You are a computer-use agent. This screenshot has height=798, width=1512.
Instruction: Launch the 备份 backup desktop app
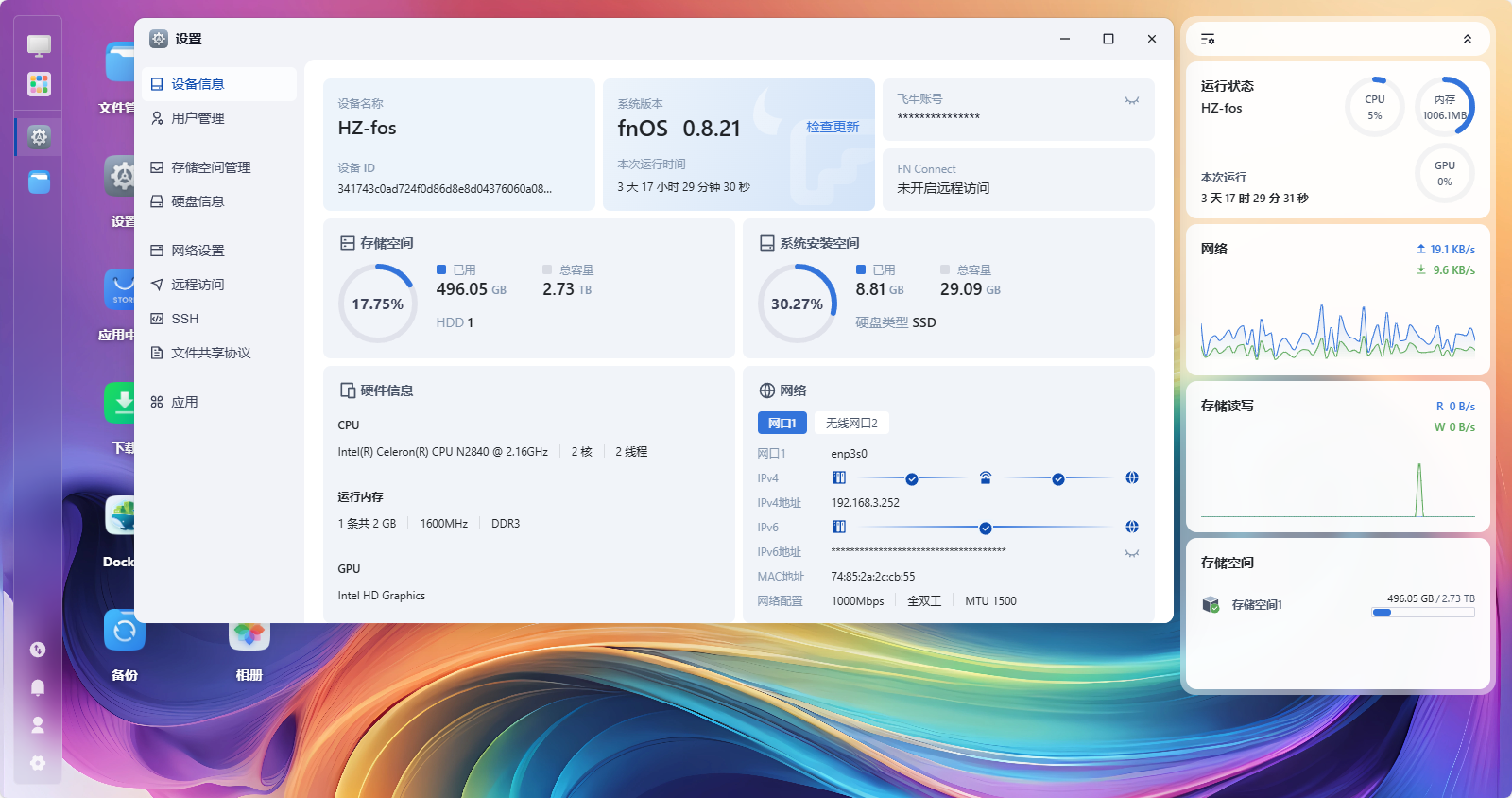tap(125, 631)
